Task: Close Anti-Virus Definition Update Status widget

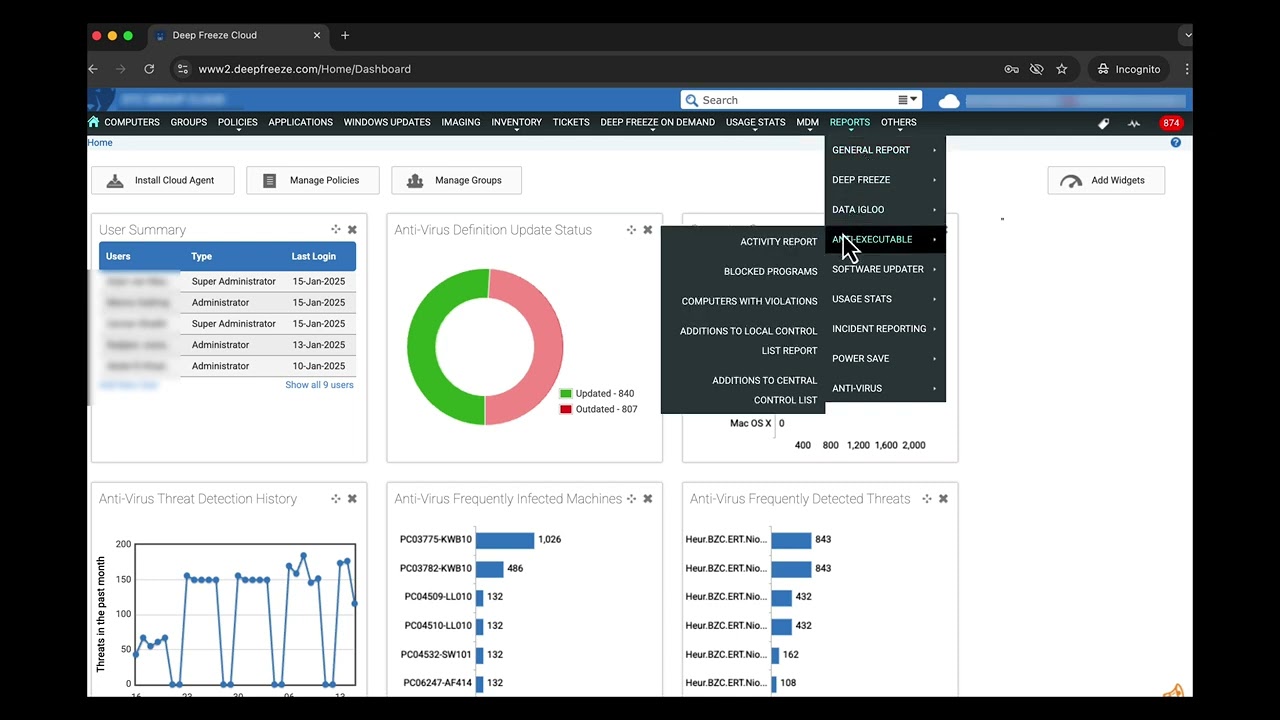Action: pos(648,230)
